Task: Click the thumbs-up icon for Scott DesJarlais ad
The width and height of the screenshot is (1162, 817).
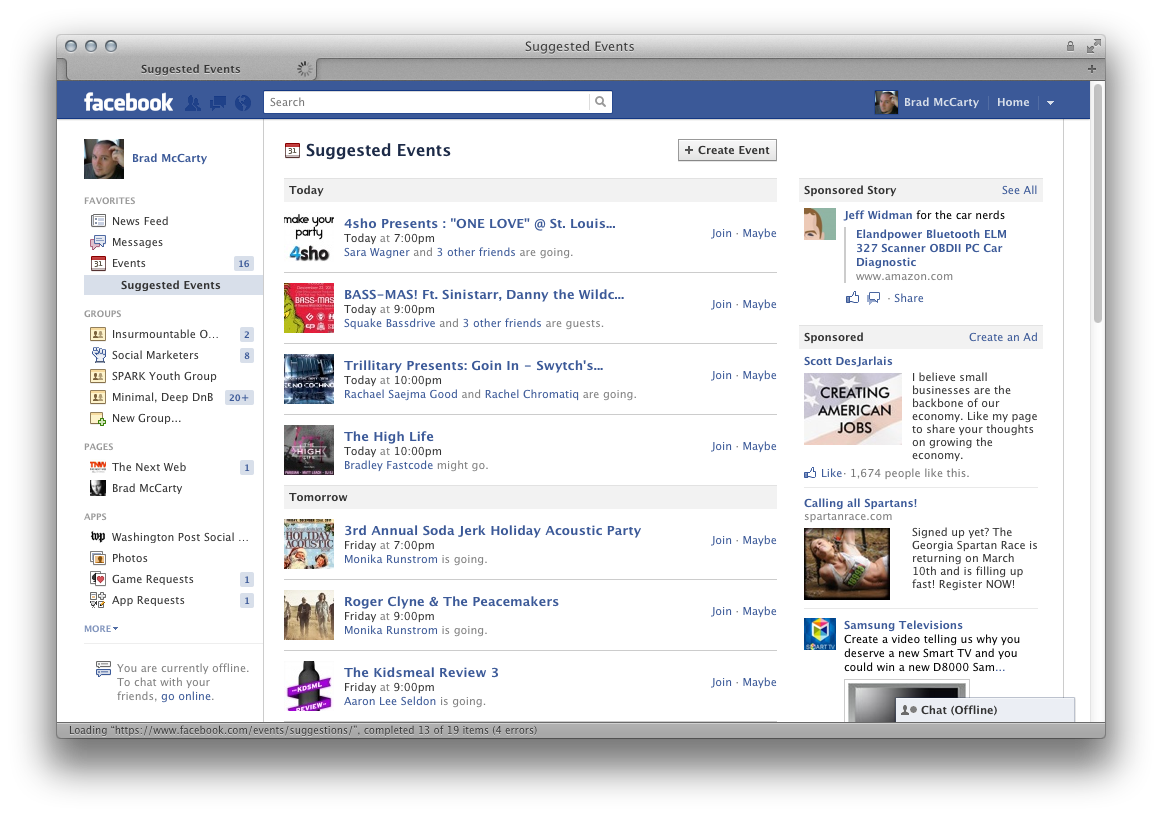Action: pyautogui.click(x=811, y=473)
